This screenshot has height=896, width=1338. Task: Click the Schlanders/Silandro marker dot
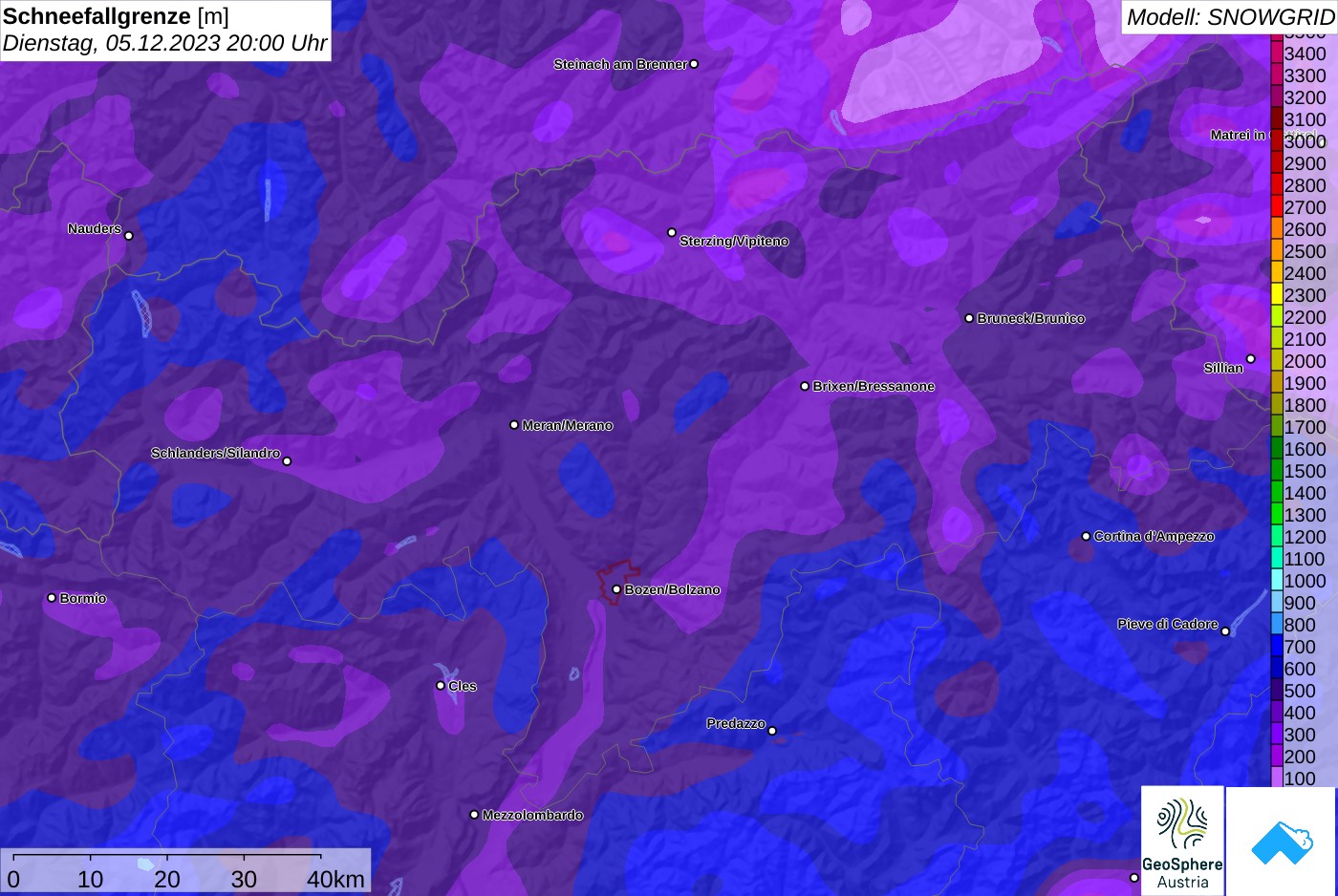pos(287,461)
